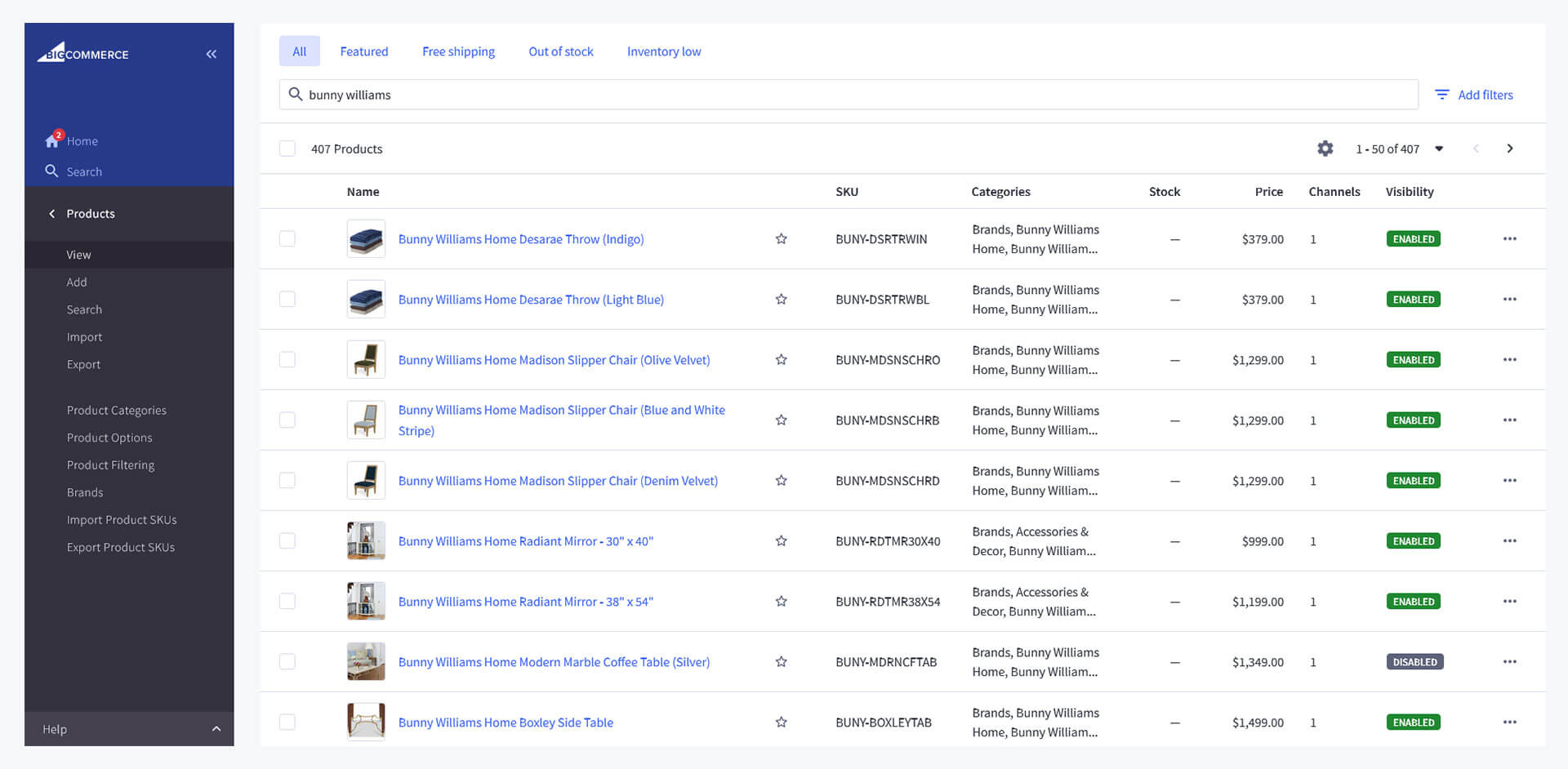This screenshot has height=769, width=1568.
Task: Go to next page arrow
Action: click(x=1510, y=149)
